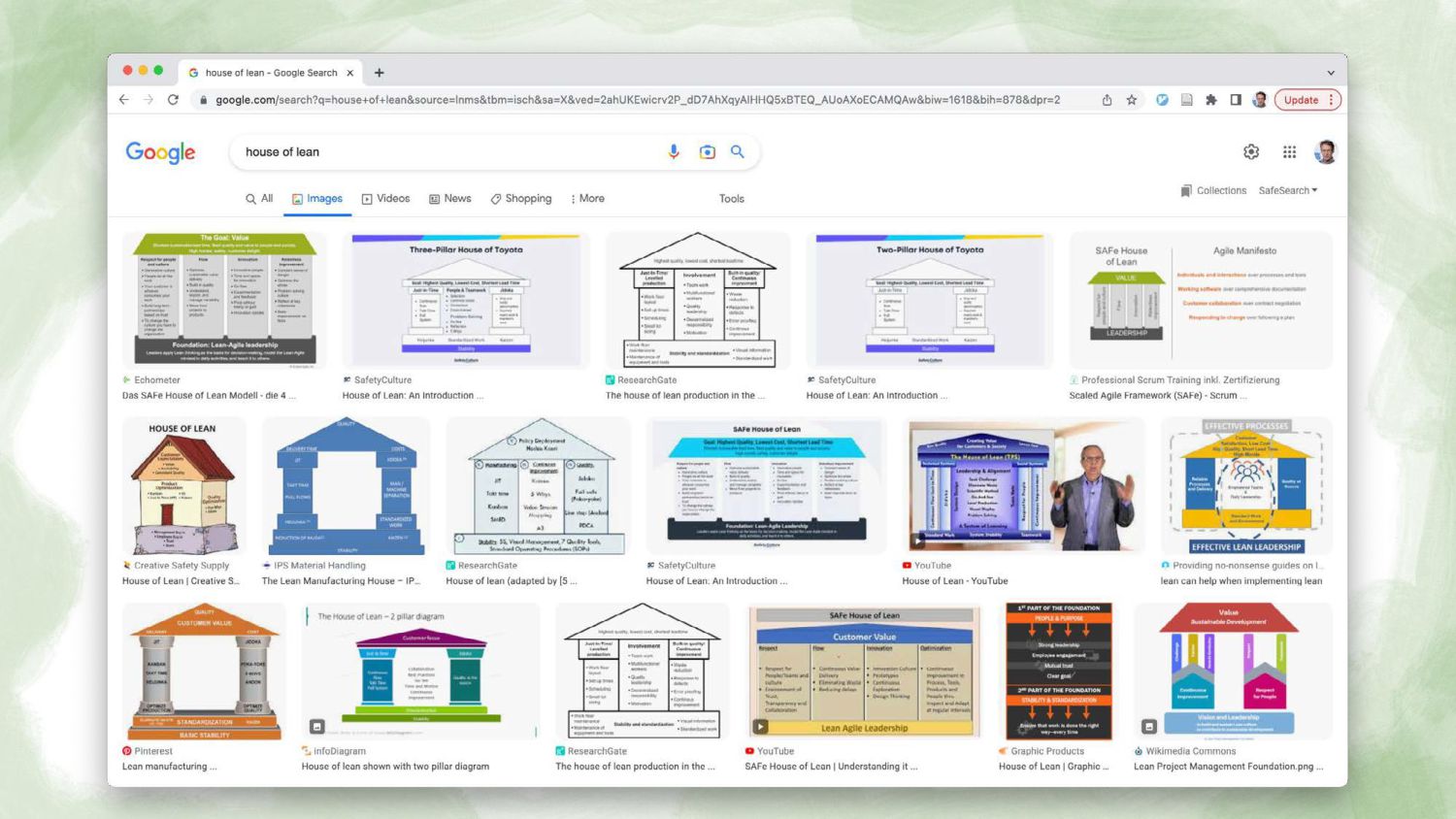Expand the More search categories menu
1456x819 pixels.
[587, 198]
